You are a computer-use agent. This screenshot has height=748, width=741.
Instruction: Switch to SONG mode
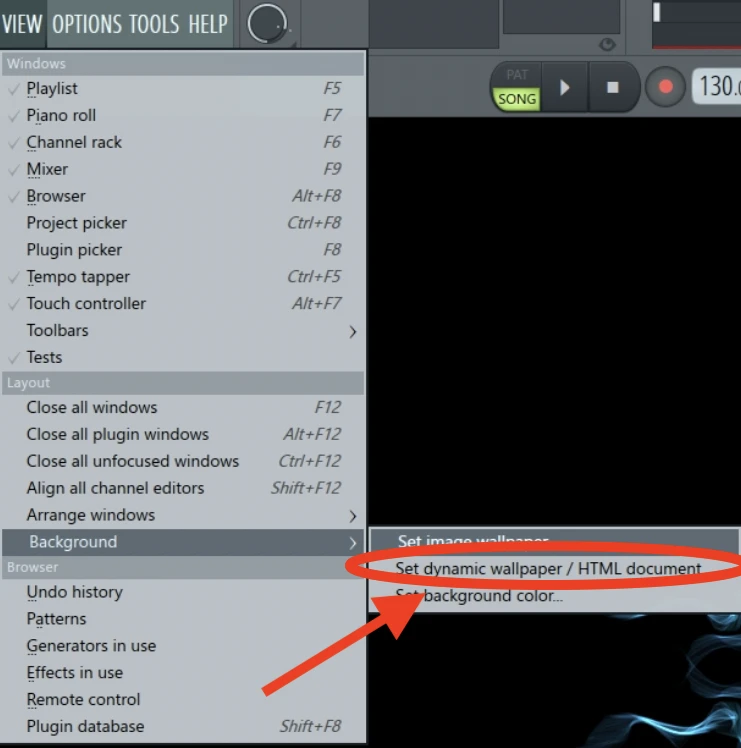coord(516,99)
